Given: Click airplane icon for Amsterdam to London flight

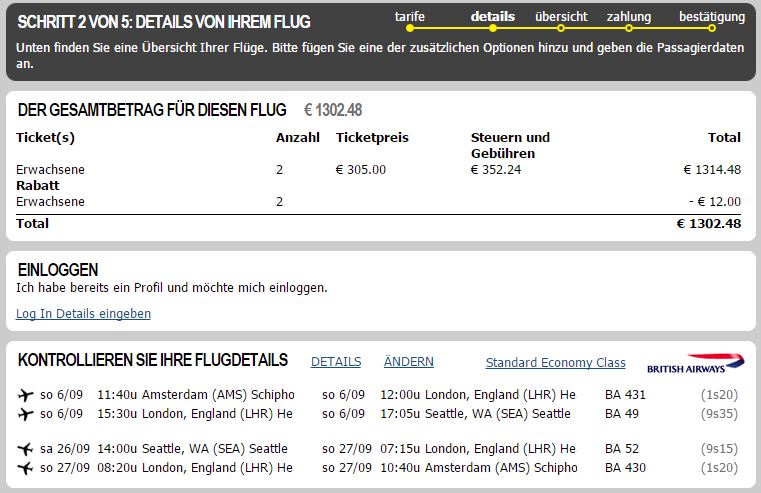Looking at the screenshot, I should coord(25,395).
